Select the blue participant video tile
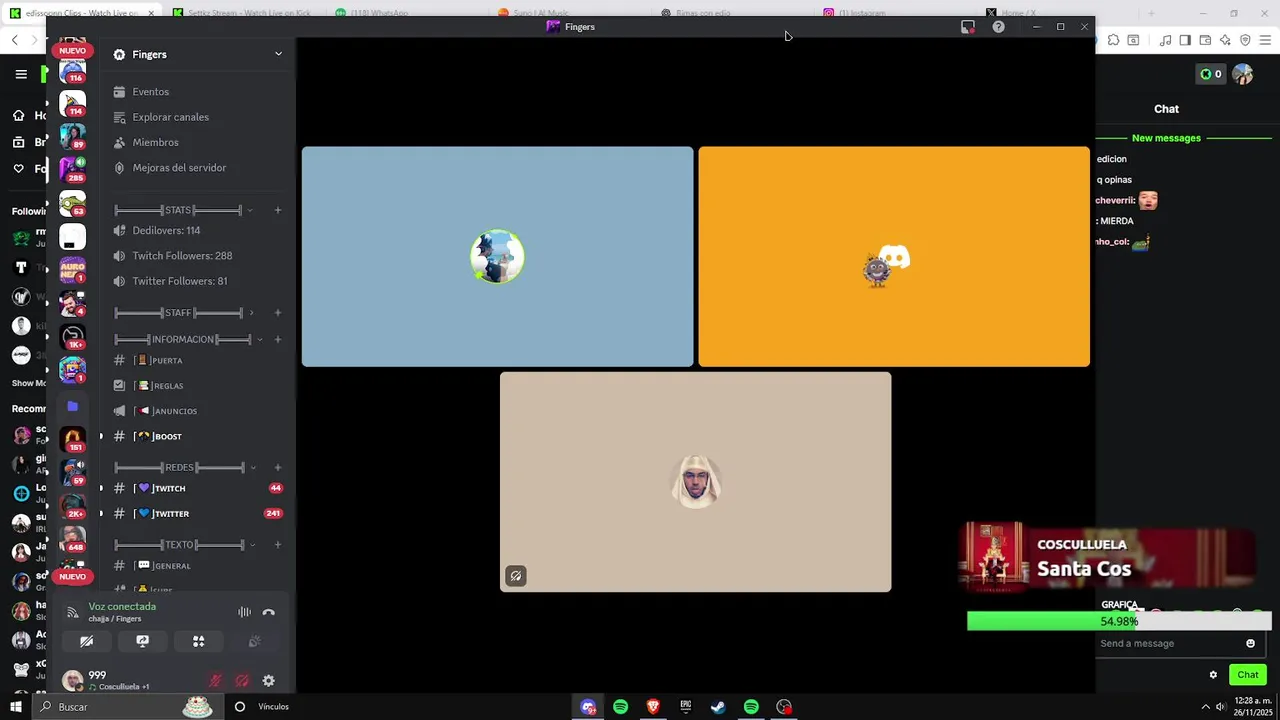Viewport: 1280px width, 720px height. pyautogui.click(x=497, y=257)
